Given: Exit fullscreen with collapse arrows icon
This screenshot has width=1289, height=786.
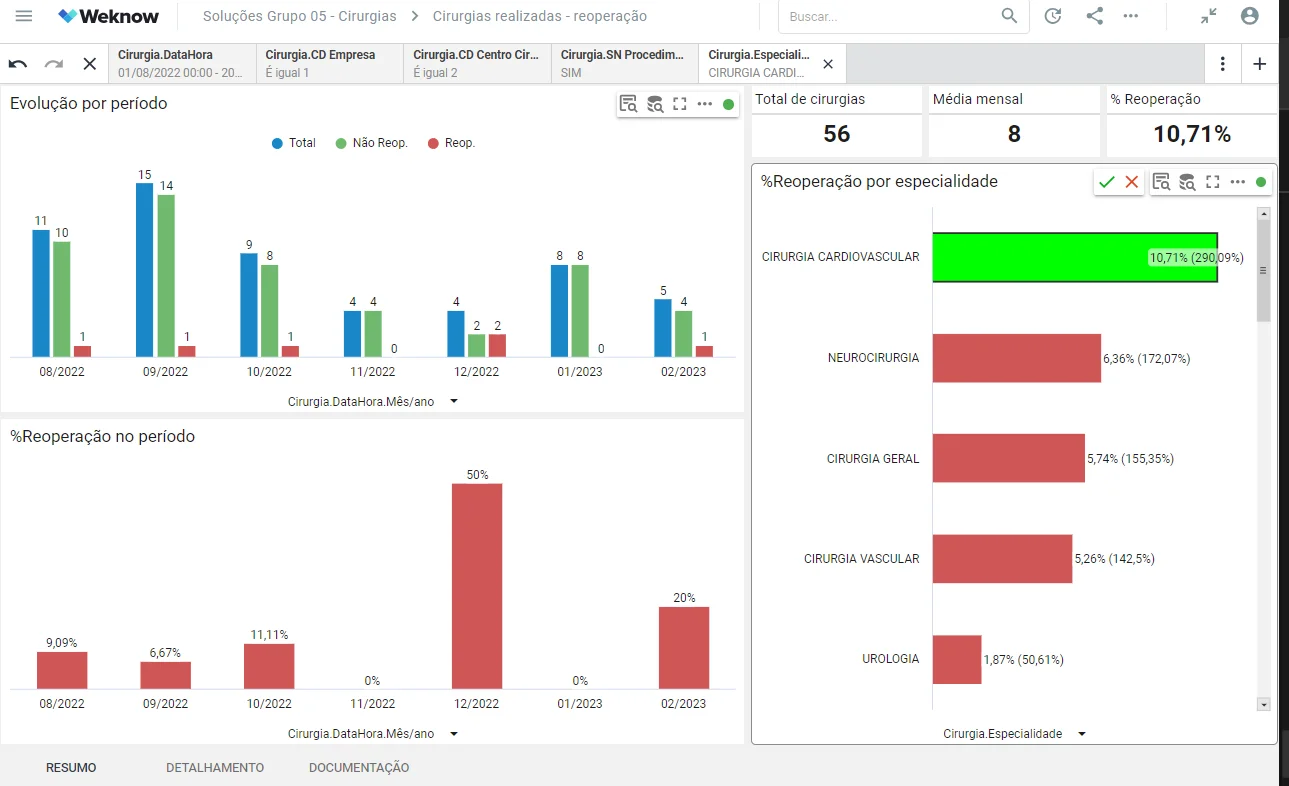Looking at the screenshot, I should (x=1209, y=16).
